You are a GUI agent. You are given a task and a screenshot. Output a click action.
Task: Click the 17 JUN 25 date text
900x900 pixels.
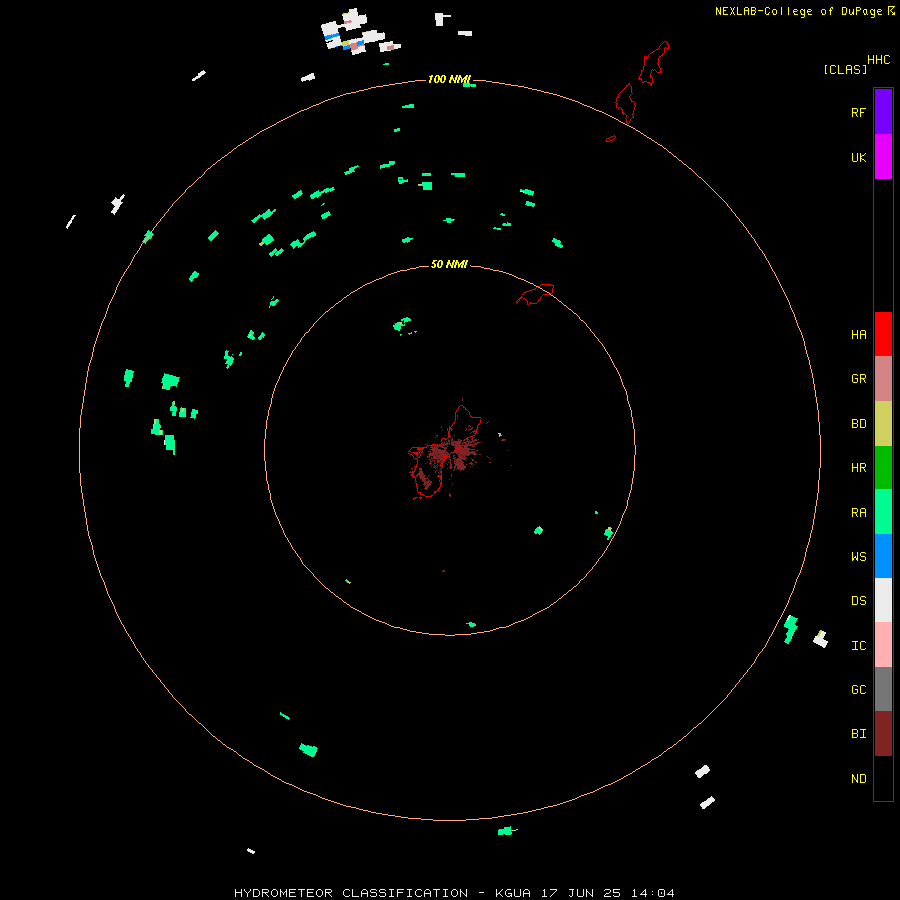582,893
